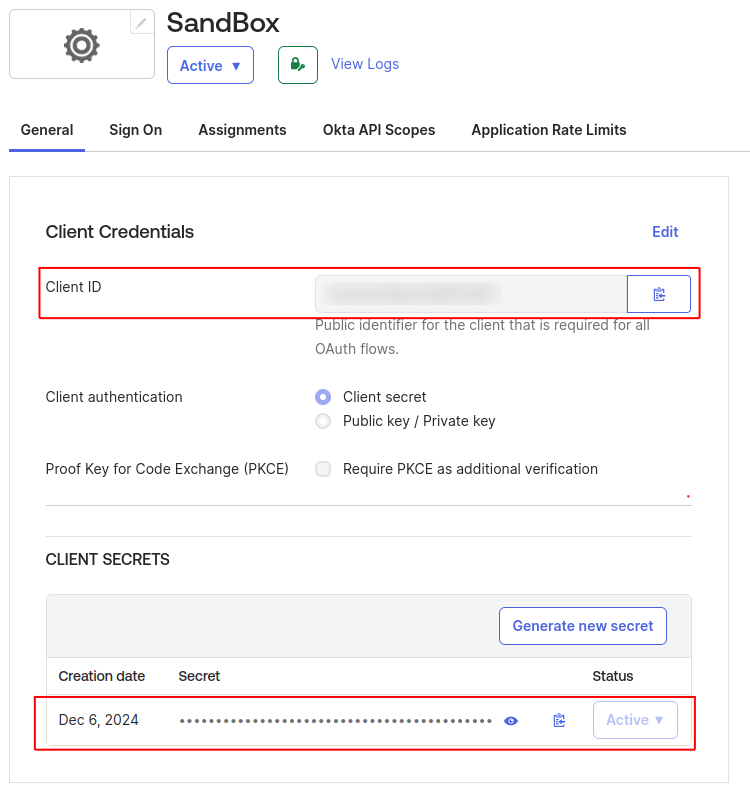Click the Creation date column header
The height and width of the screenshot is (794, 750).
pos(102,677)
